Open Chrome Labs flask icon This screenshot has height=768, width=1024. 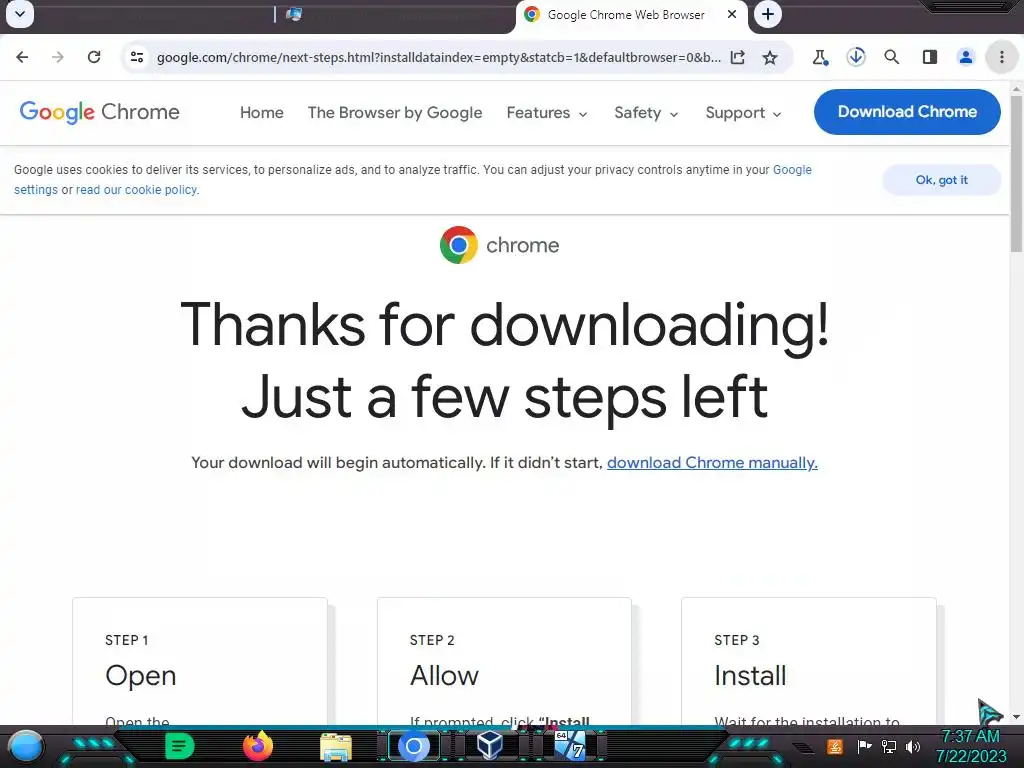(820, 57)
